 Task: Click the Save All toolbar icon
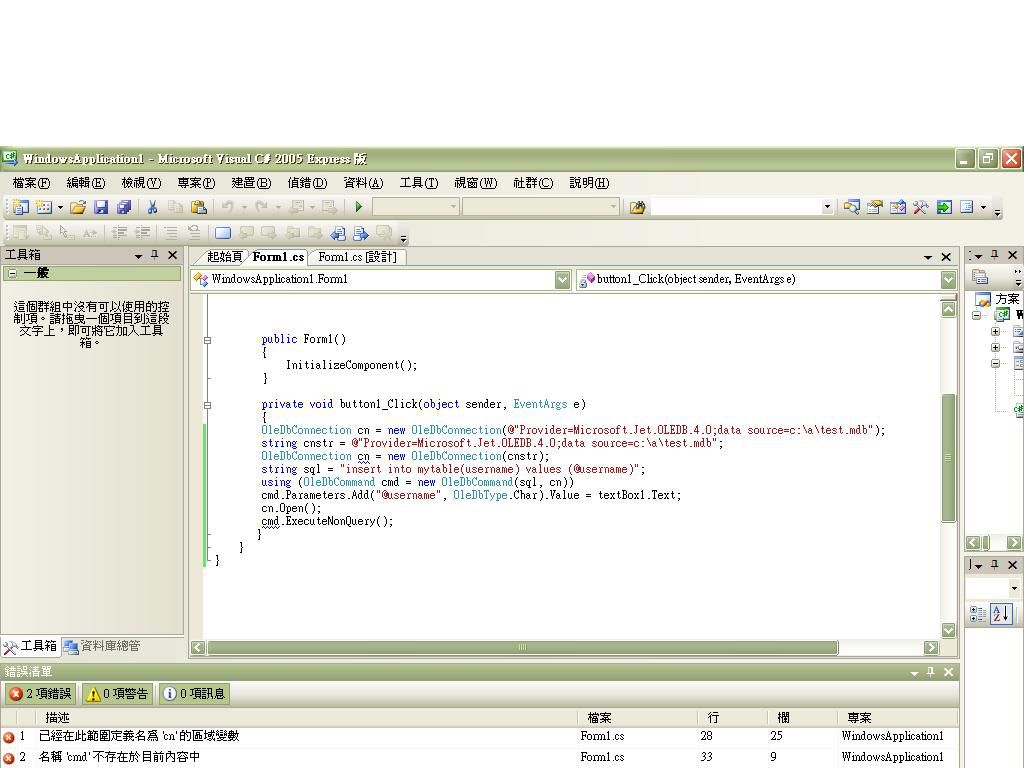click(124, 207)
